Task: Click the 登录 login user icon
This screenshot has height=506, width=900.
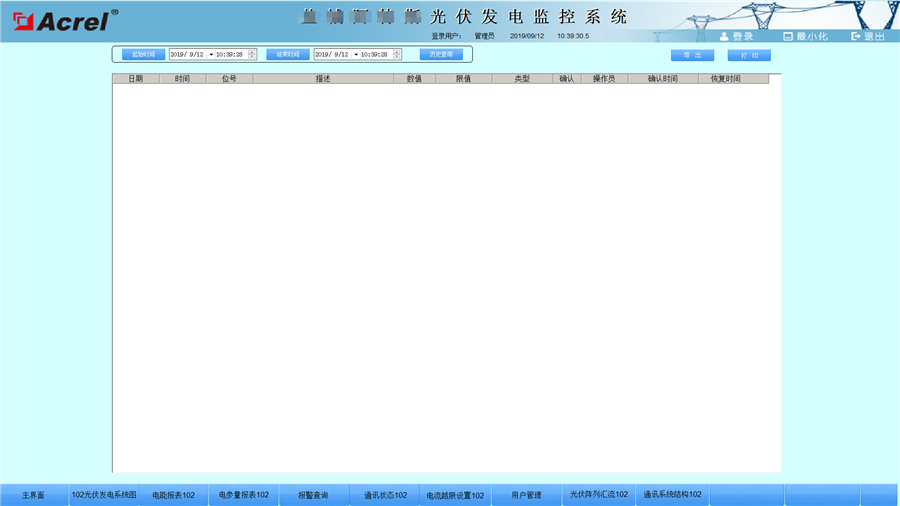Action: tap(724, 36)
